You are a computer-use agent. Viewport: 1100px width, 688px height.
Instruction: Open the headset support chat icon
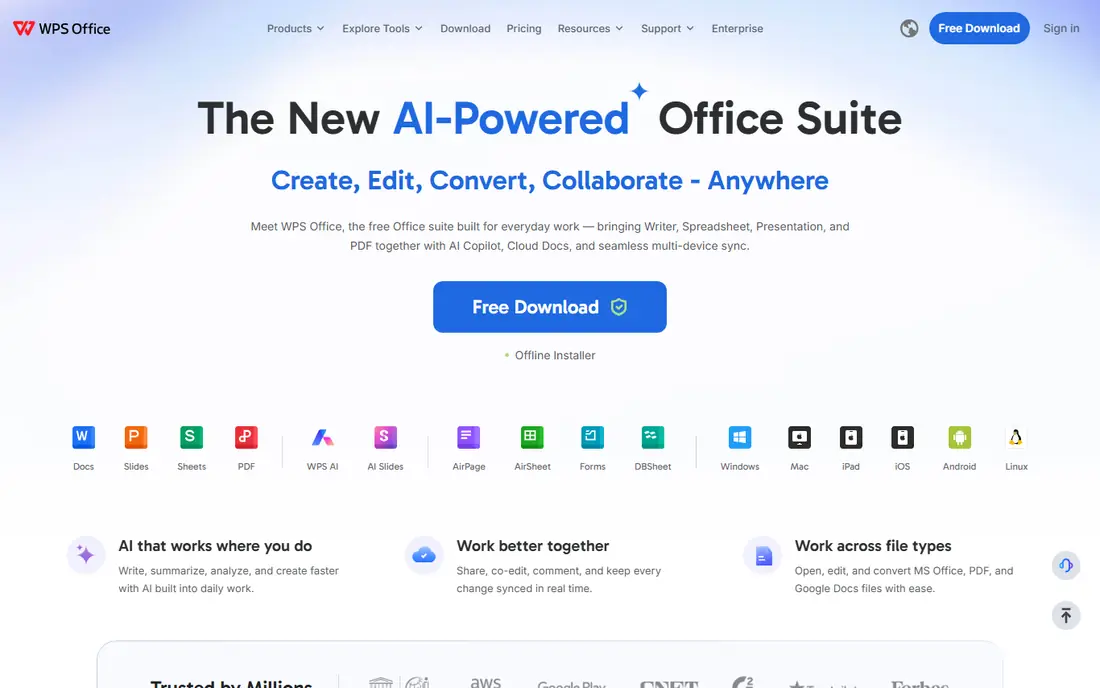(x=1066, y=565)
